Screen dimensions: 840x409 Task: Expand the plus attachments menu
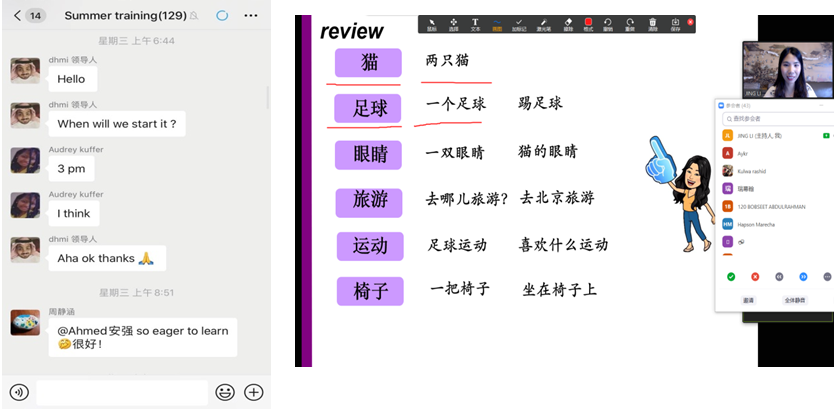[254, 392]
